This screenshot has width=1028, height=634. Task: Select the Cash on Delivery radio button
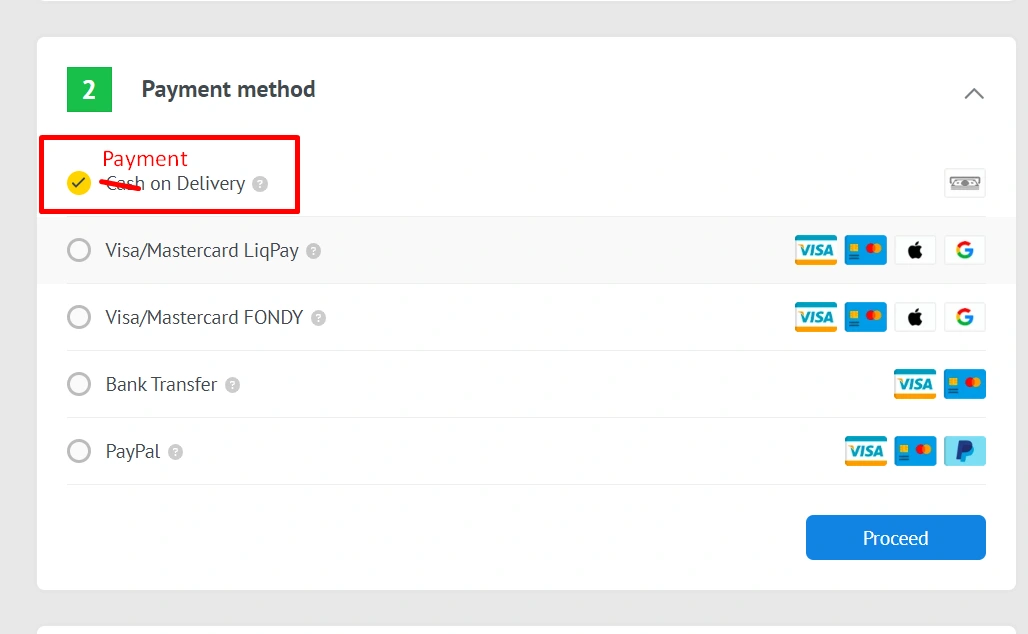click(x=79, y=183)
